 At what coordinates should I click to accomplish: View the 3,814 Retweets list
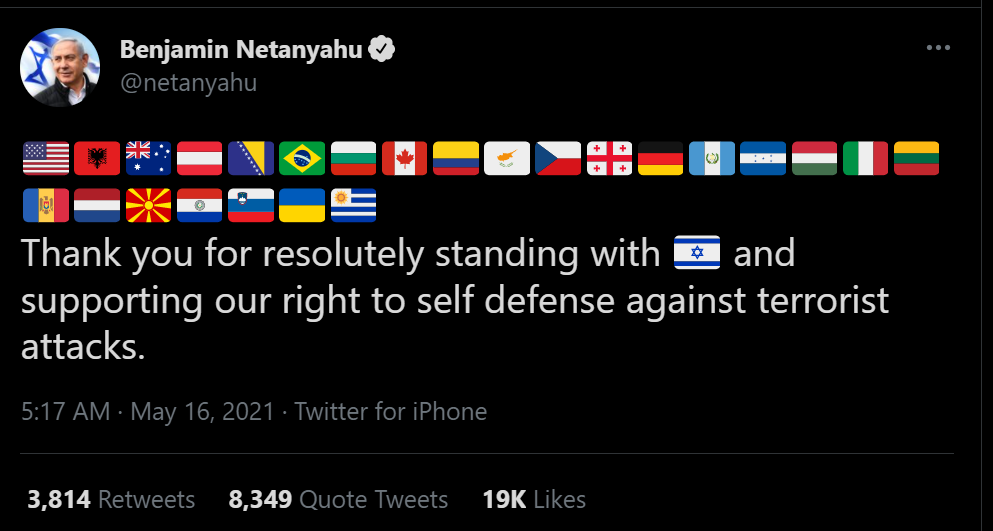(111, 499)
